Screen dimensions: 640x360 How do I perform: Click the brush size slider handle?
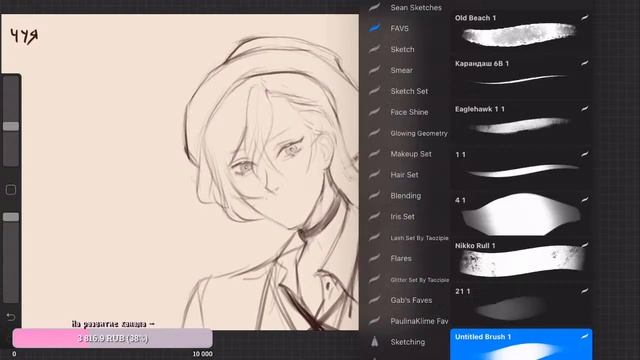click(11, 127)
